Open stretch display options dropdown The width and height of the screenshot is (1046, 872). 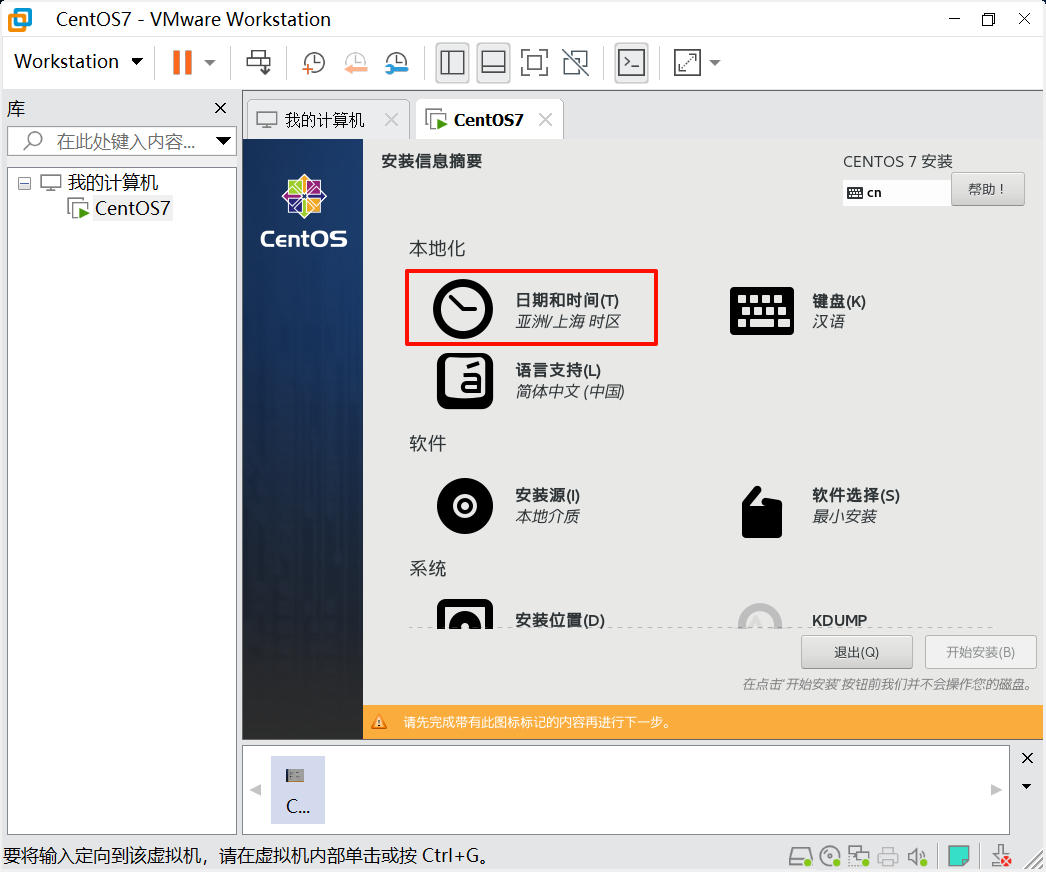coord(715,63)
